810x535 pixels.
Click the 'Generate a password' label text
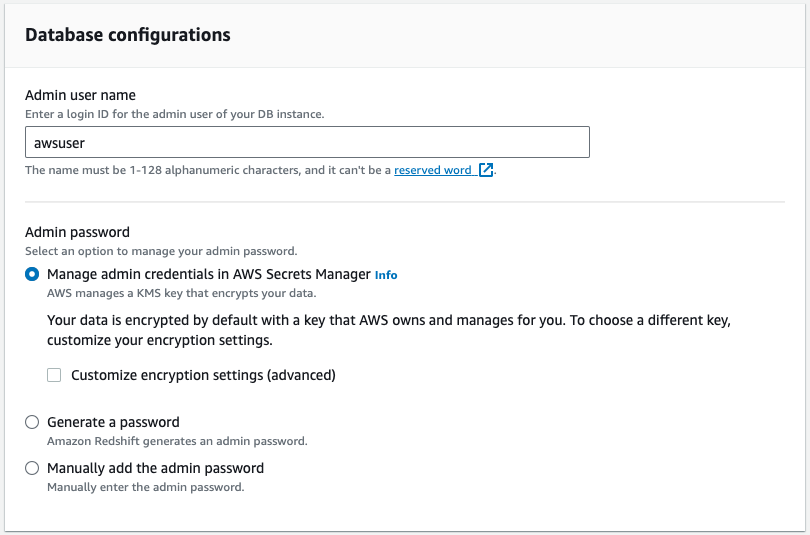pos(113,422)
